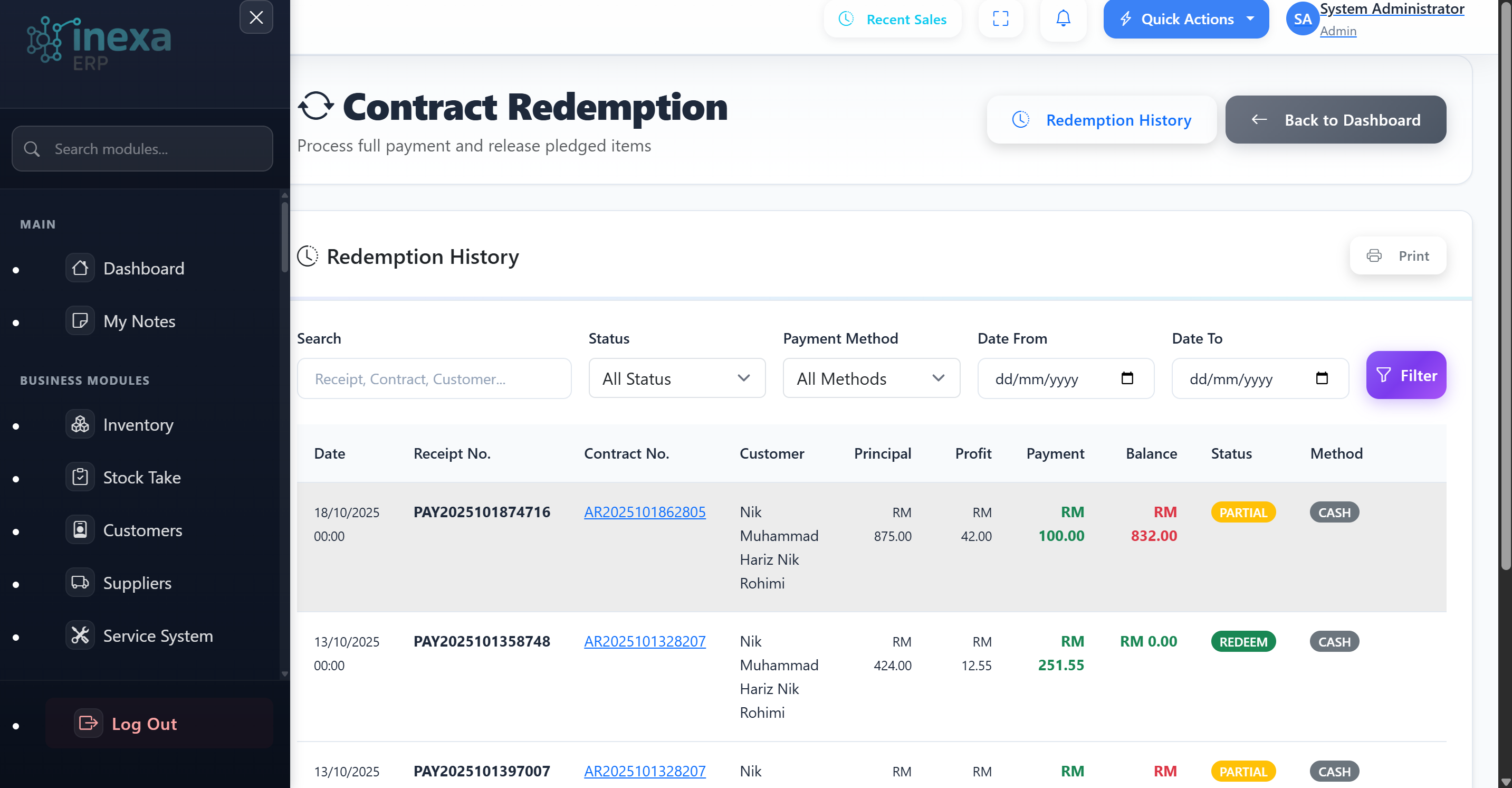The image size is (1512, 788).
Task: Open contract link AR2025101862805
Action: (645, 512)
